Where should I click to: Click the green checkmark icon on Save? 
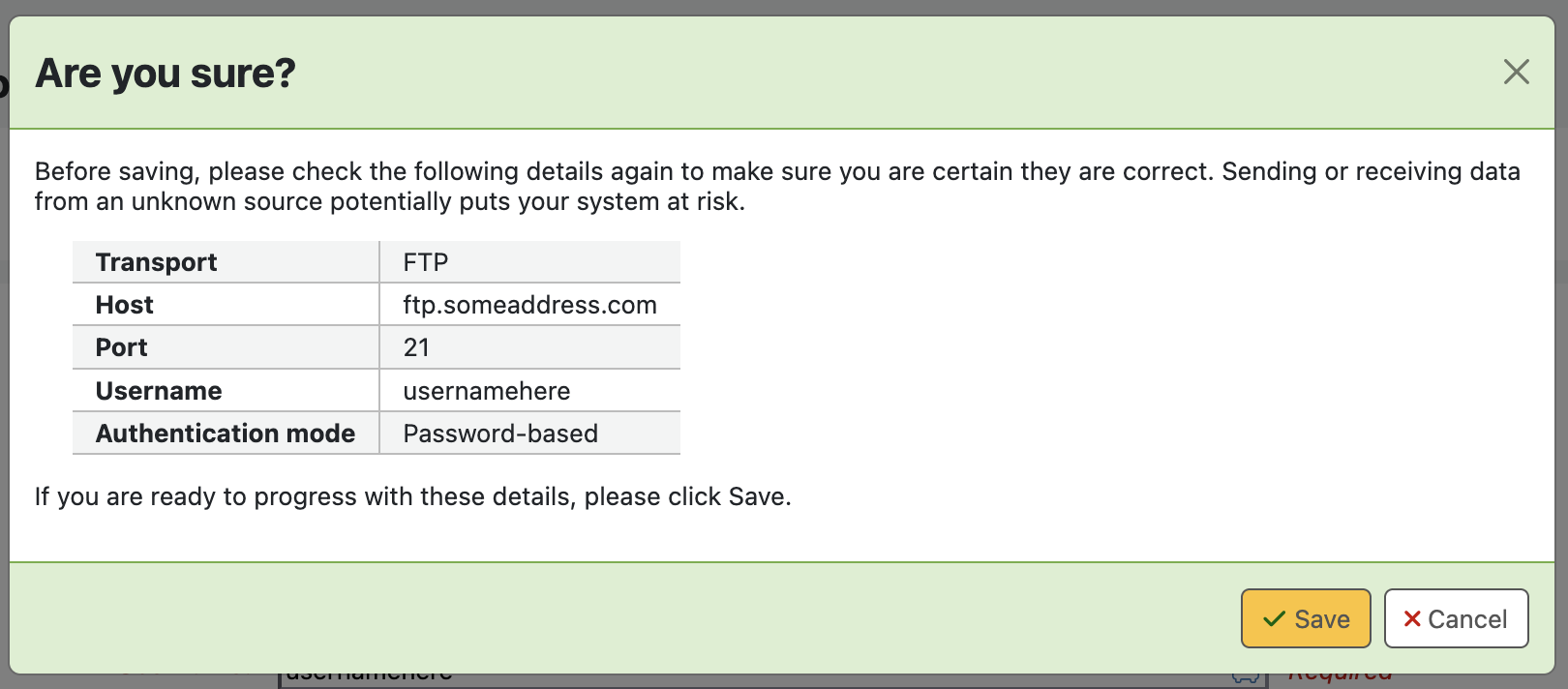[1274, 619]
